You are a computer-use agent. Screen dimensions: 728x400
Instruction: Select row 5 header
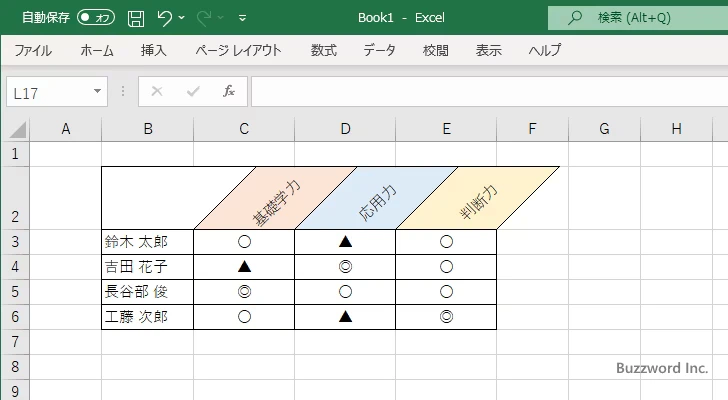[15, 292]
